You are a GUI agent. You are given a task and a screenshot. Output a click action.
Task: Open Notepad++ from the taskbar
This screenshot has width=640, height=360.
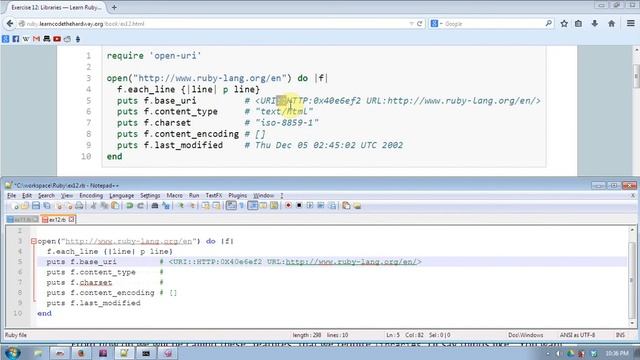coord(124,353)
